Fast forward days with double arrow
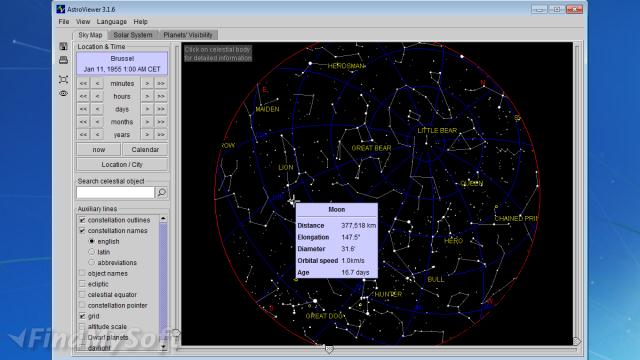Screen dimensions: 640x360 coord(161,109)
